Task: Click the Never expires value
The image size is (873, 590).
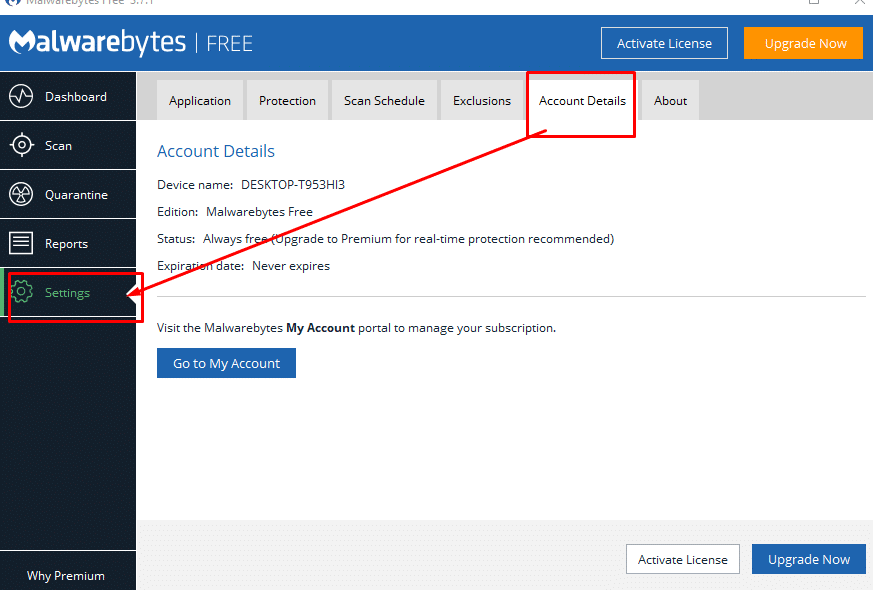Action: (291, 266)
